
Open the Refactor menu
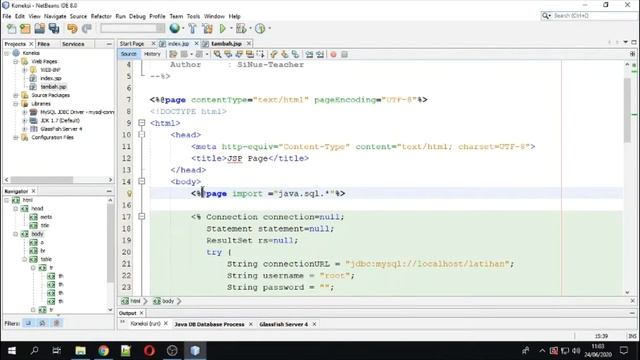pyautogui.click(x=101, y=16)
